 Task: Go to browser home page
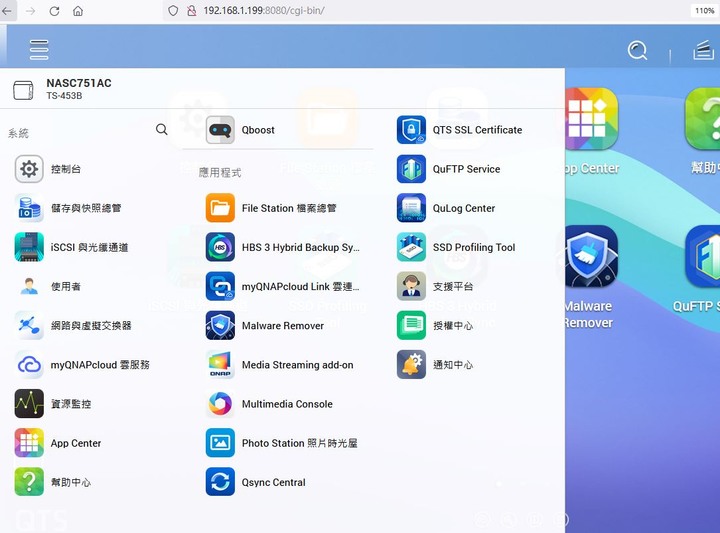[x=78, y=11]
